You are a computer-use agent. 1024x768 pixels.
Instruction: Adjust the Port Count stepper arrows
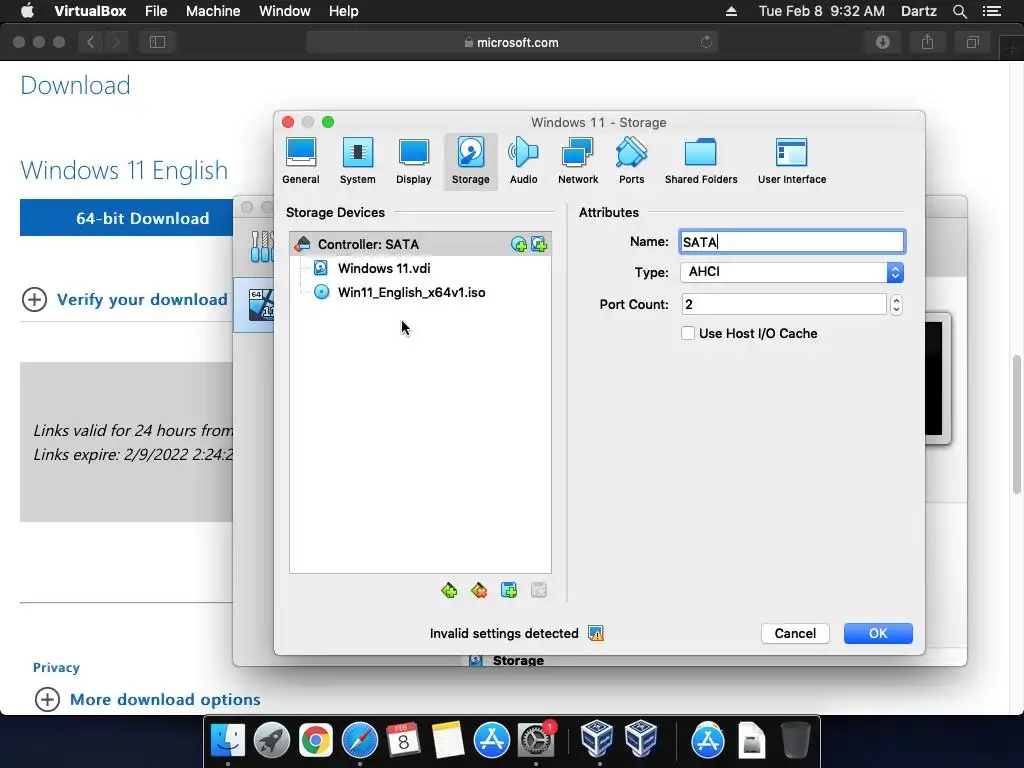pos(896,304)
